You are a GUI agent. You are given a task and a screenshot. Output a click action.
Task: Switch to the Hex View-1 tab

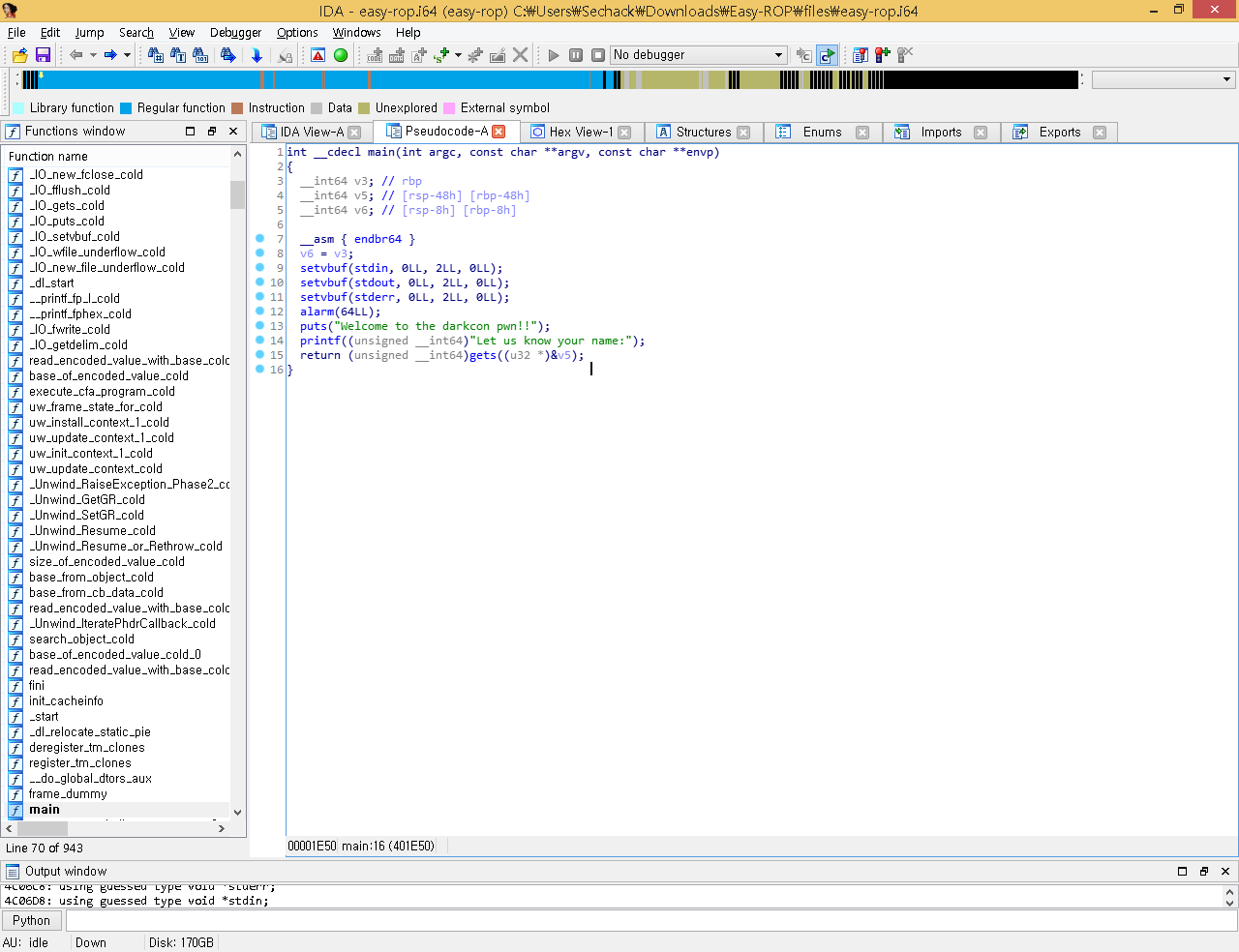[581, 133]
